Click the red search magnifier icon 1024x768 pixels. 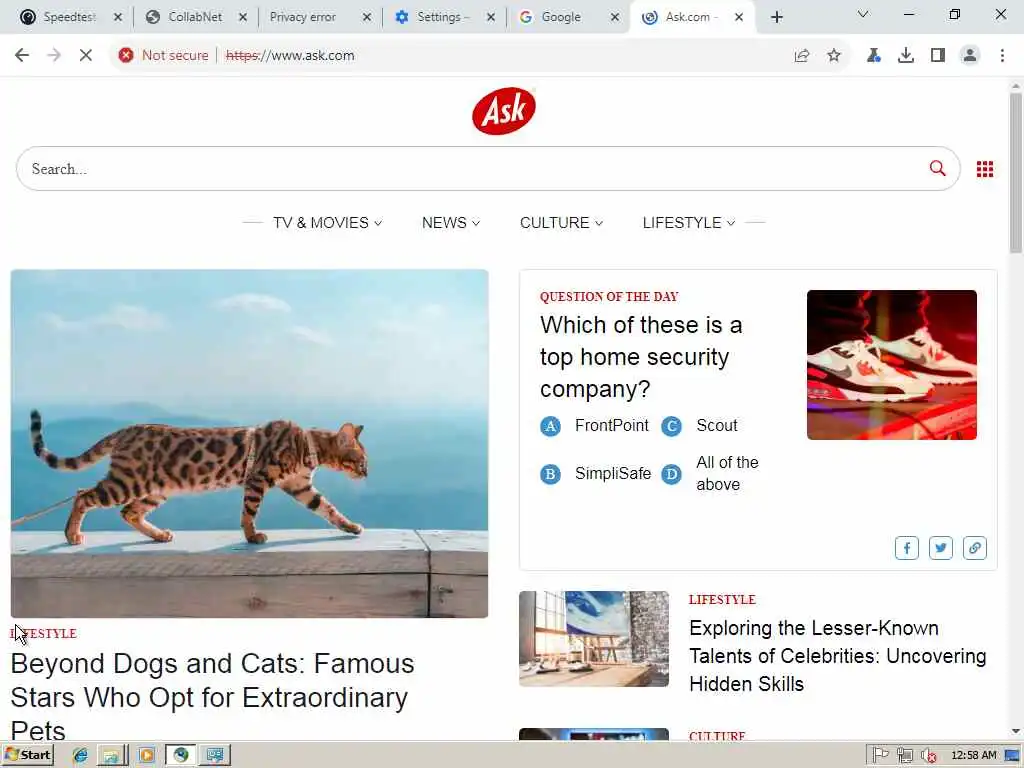[937, 168]
